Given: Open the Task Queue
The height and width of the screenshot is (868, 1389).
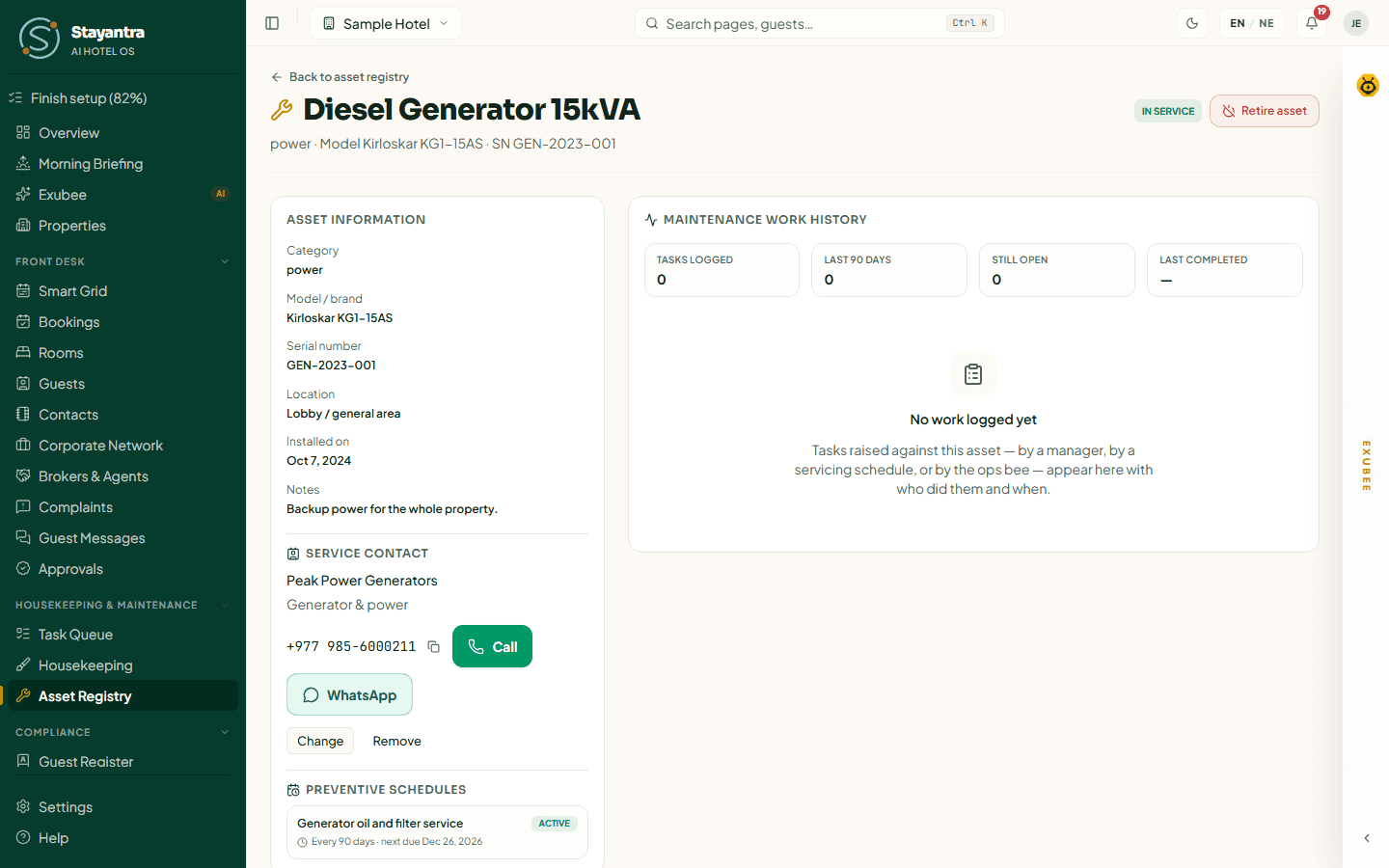Looking at the screenshot, I should (123, 635).
